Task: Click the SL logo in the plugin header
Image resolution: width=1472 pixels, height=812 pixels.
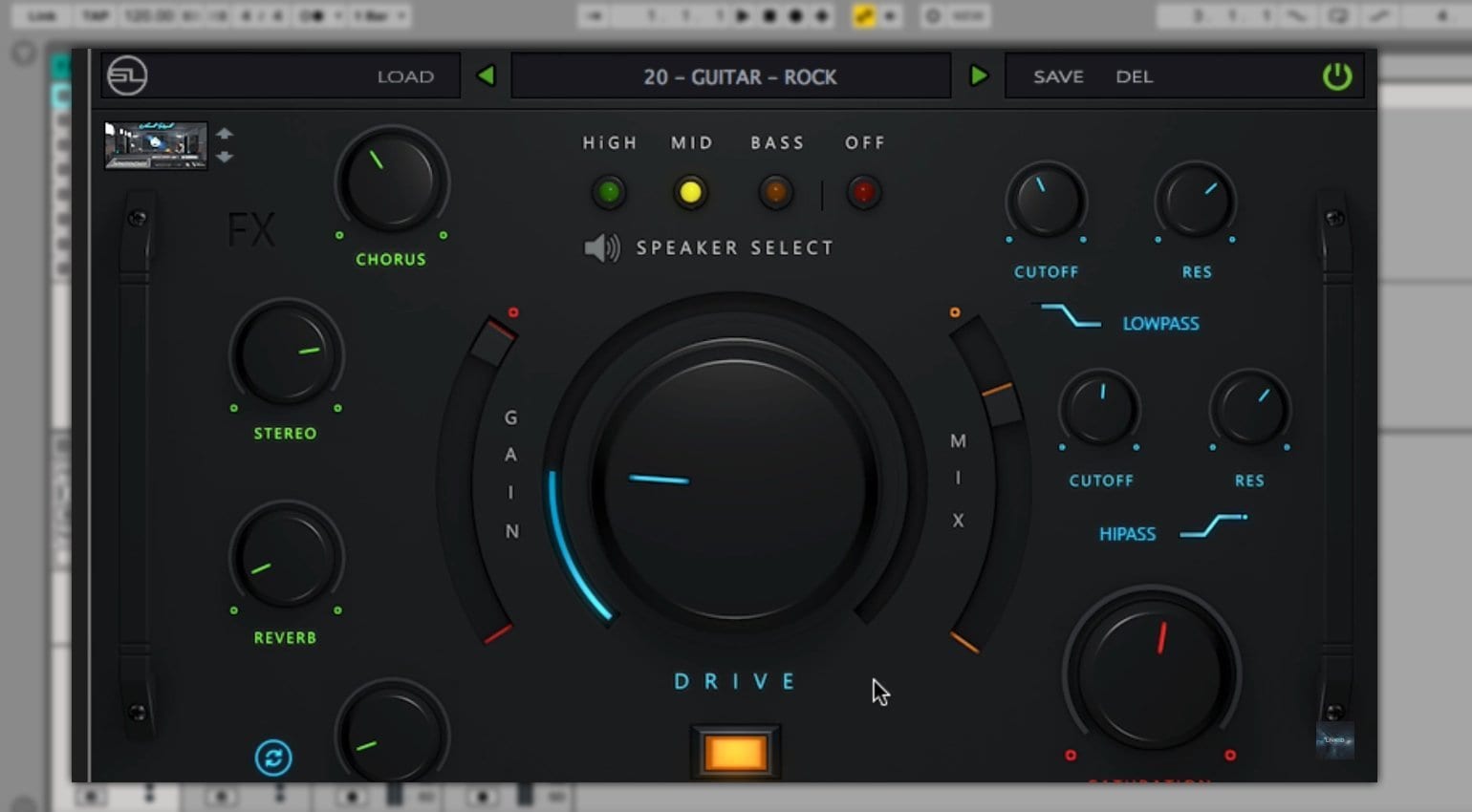Action: pyautogui.click(x=128, y=76)
